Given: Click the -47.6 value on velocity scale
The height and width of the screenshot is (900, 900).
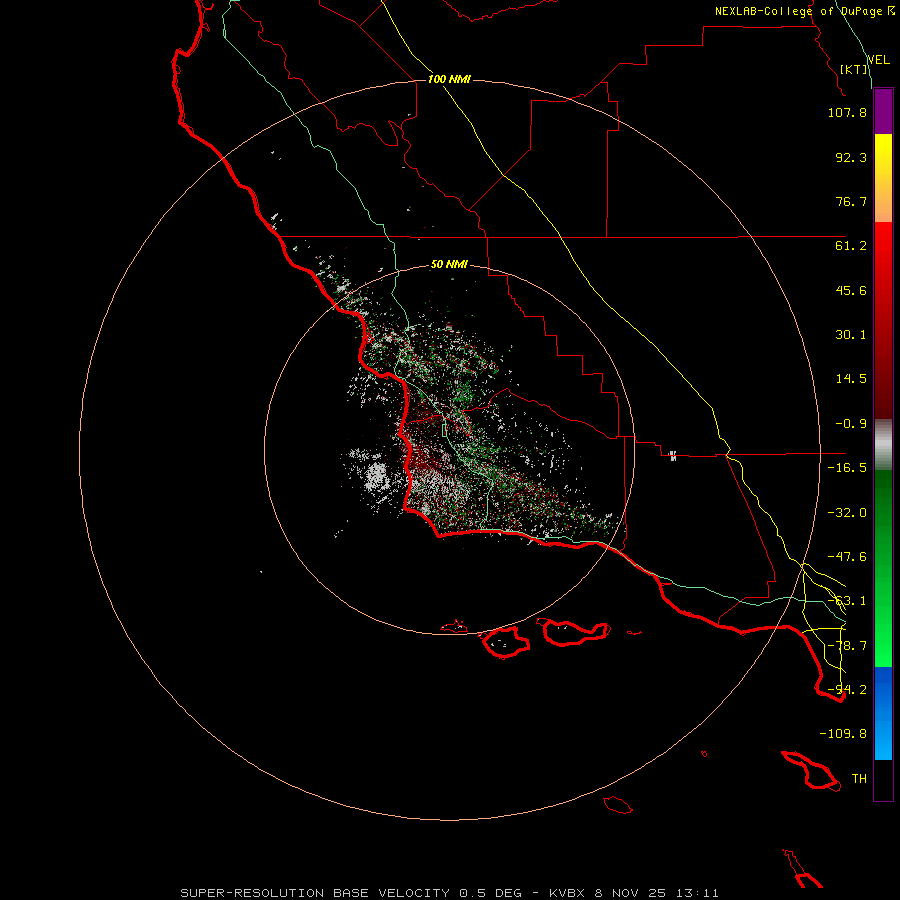Looking at the screenshot, I should 847,557.
